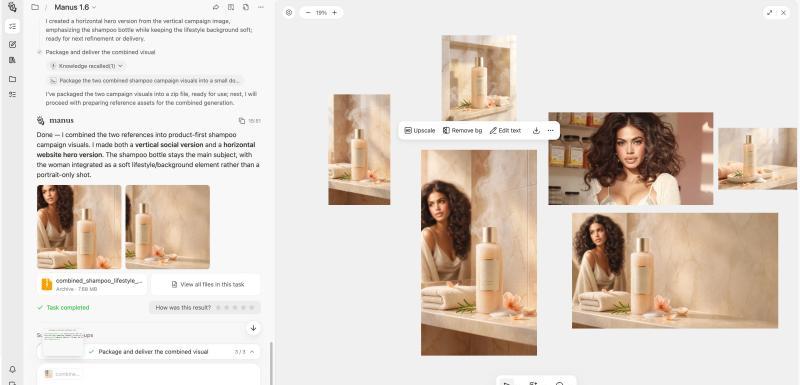Click Edit text in the image toolbar
This screenshot has width=800, height=385.
[505, 131]
